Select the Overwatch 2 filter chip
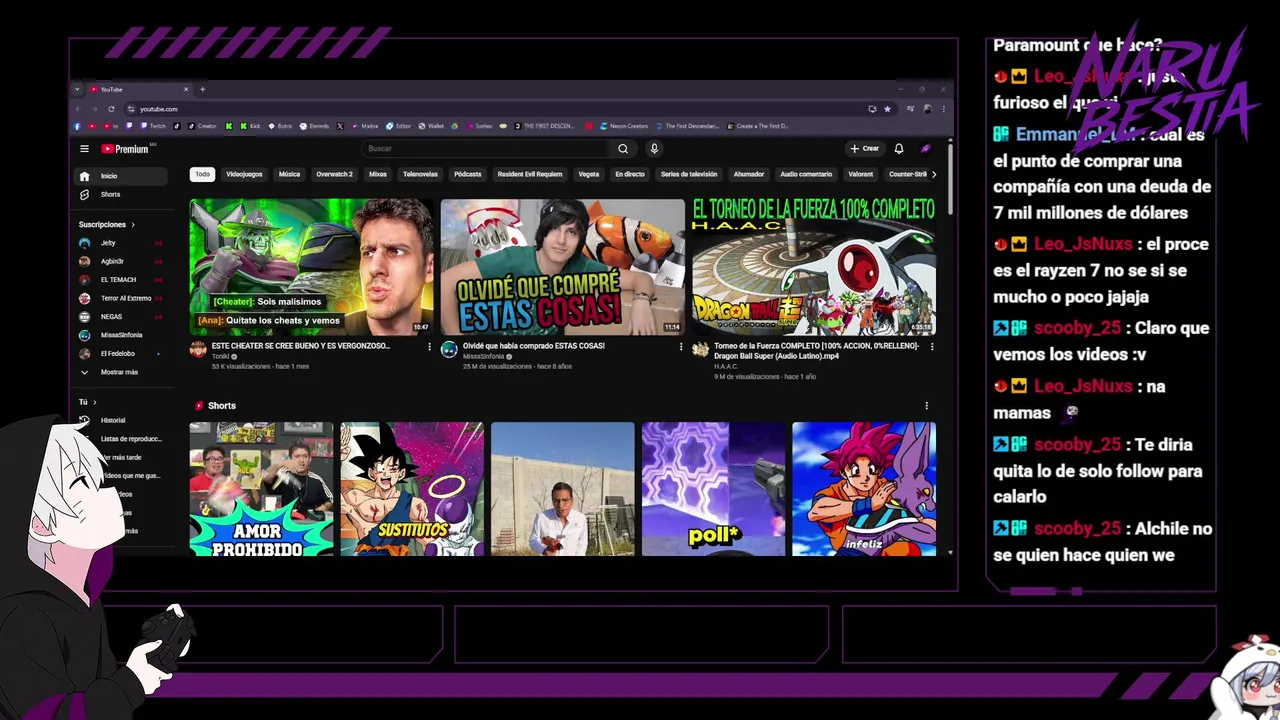 point(334,174)
